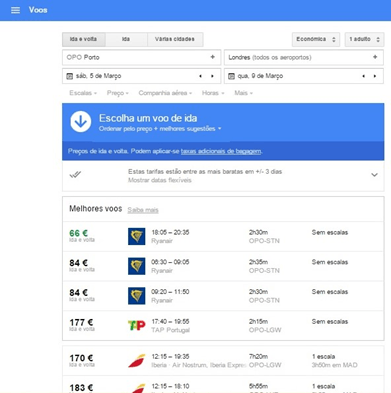Click 2h15m duration text

[x=258, y=322]
